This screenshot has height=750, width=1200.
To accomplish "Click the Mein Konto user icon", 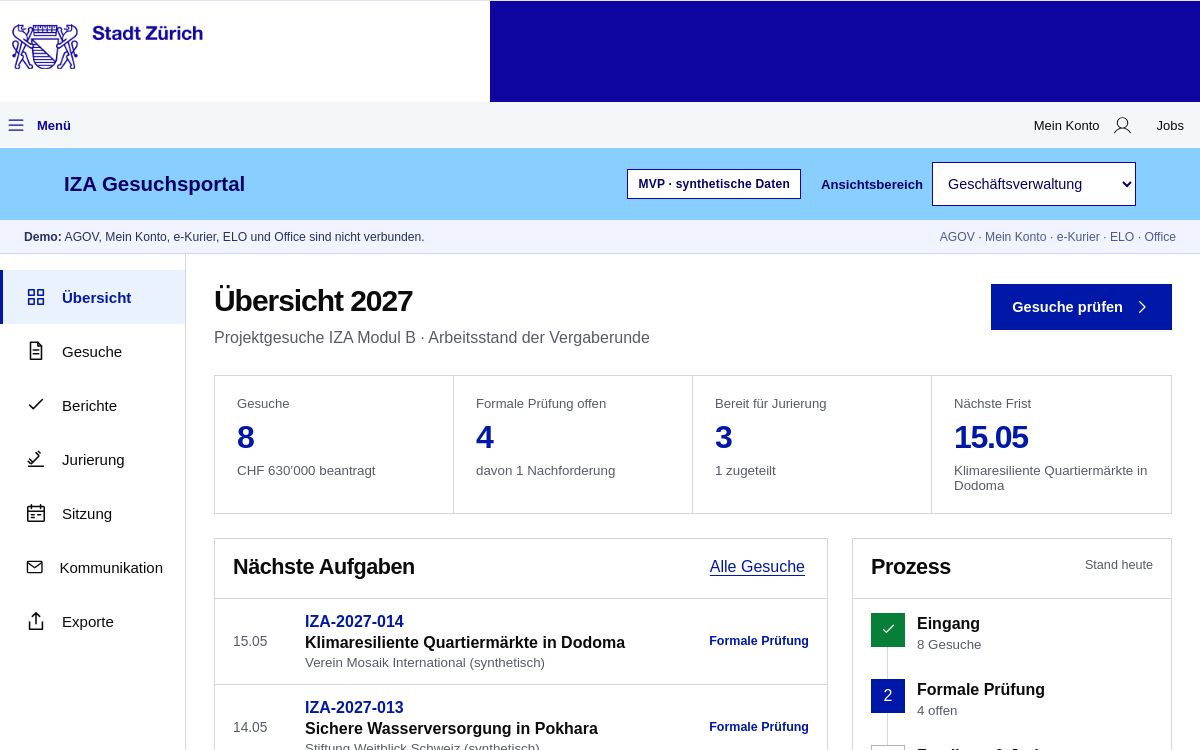I will pyautogui.click(x=1122, y=125).
